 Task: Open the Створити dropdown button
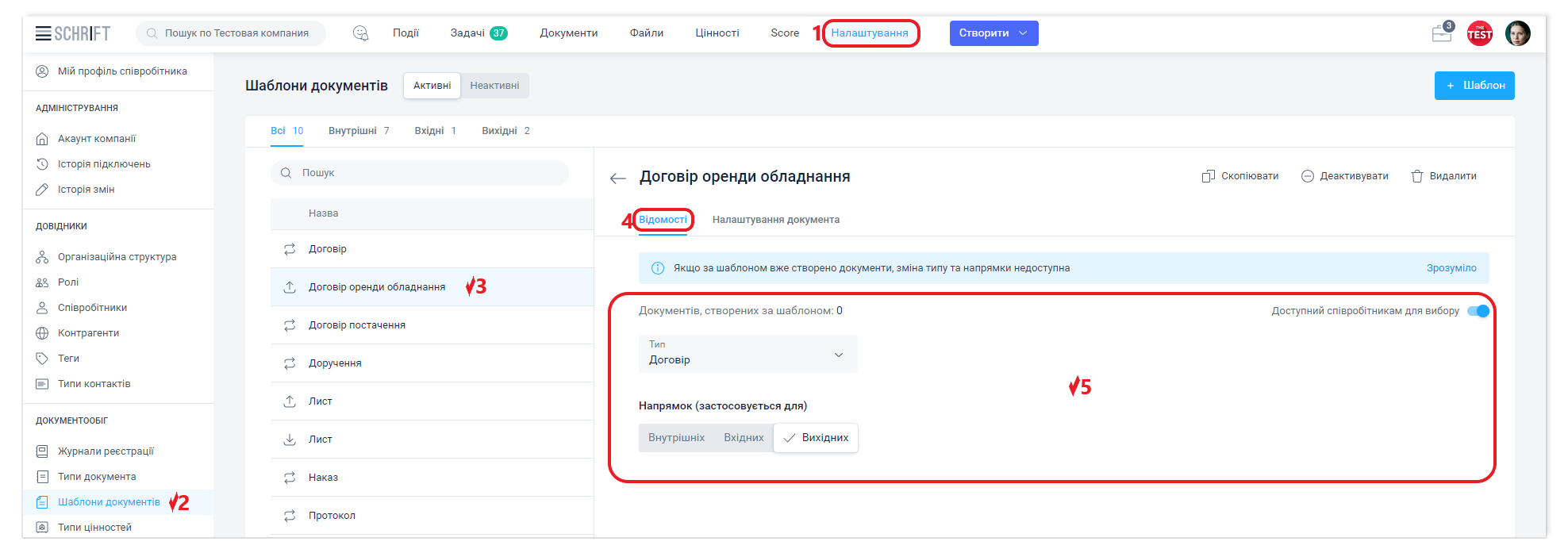coord(993,33)
